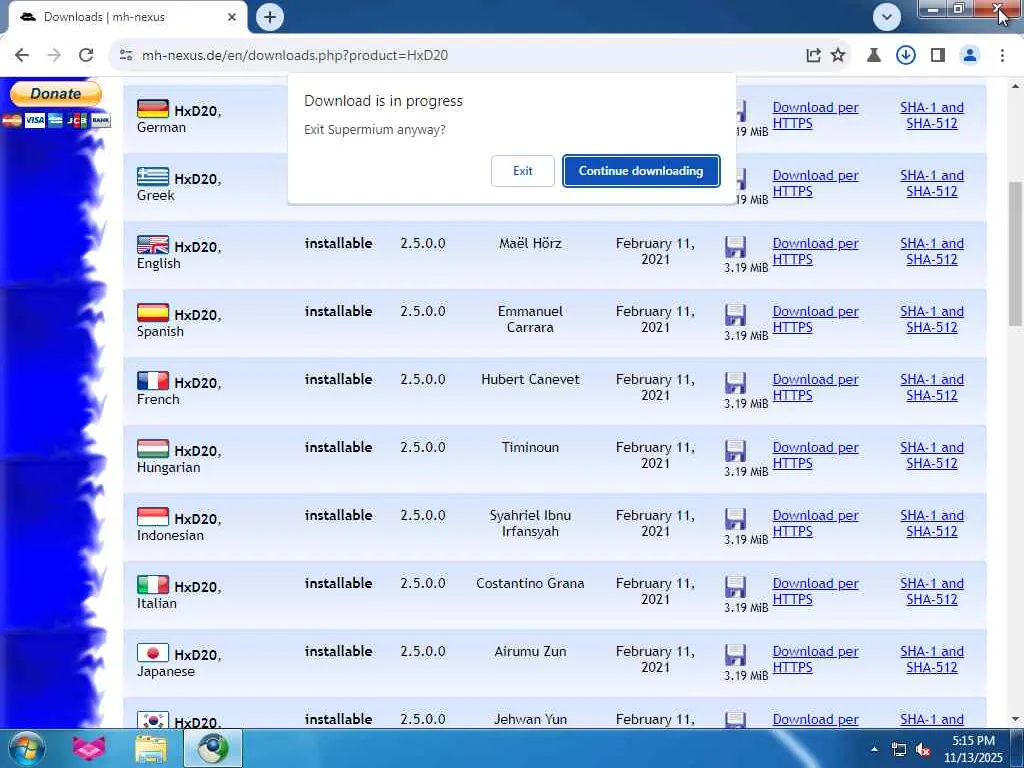Click floppy disk icon in Hungarian row
This screenshot has height=768, width=1024.
735,451
